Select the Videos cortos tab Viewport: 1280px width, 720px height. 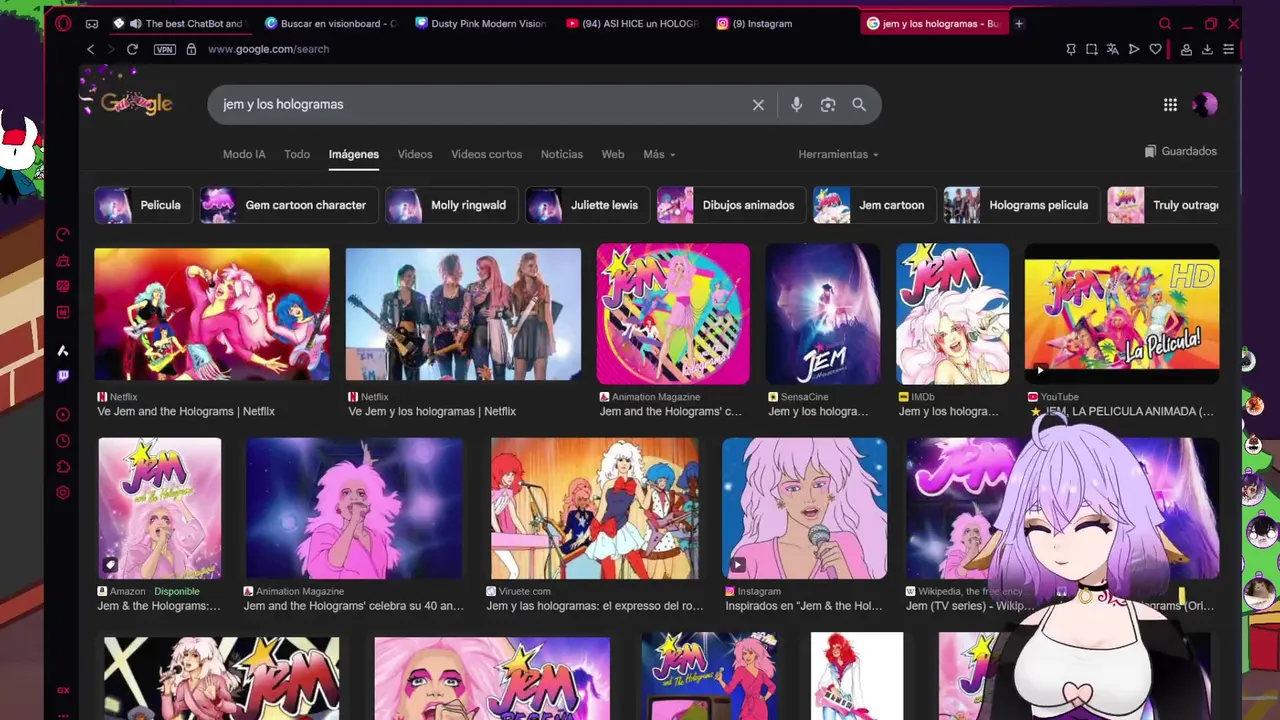486,154
